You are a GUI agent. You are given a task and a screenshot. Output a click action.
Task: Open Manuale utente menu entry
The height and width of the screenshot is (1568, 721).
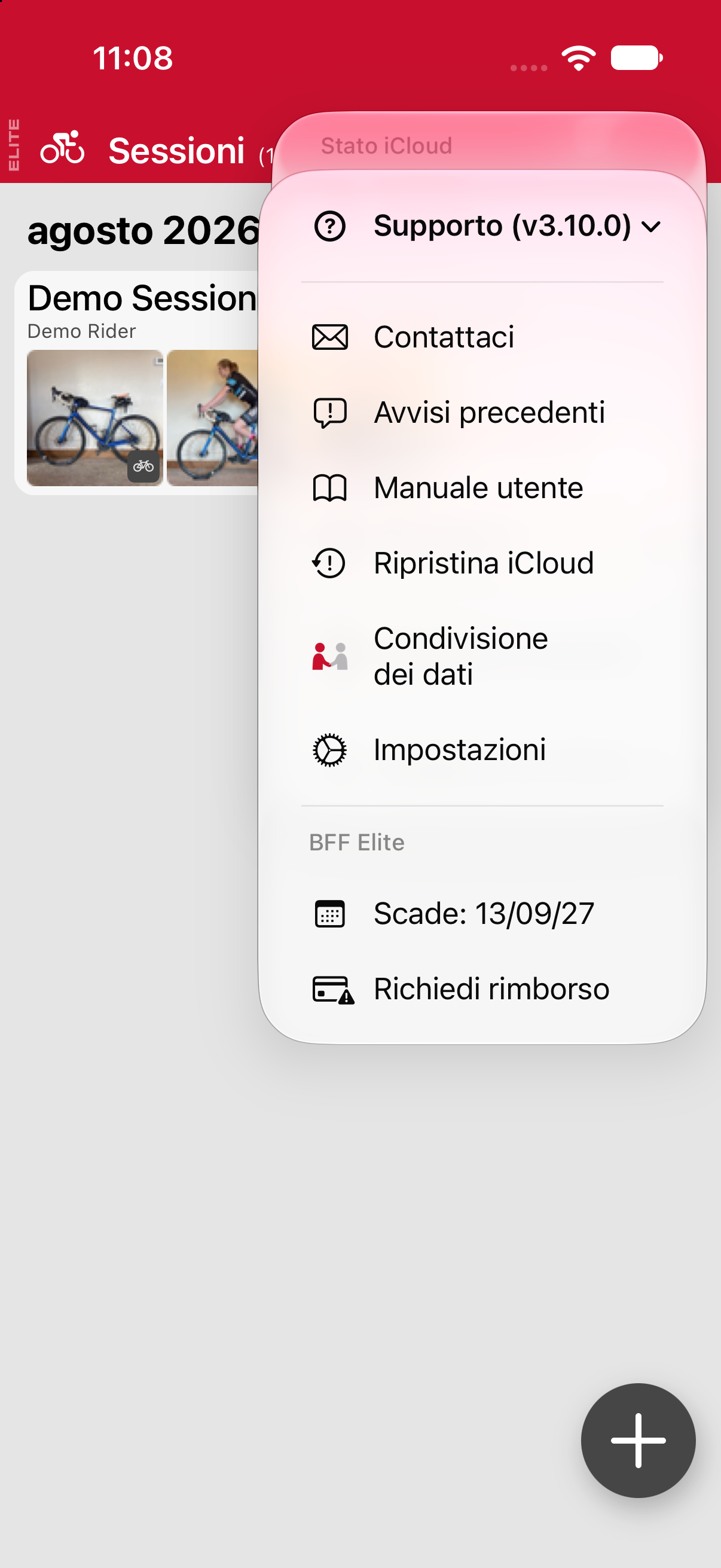(482, 488)
